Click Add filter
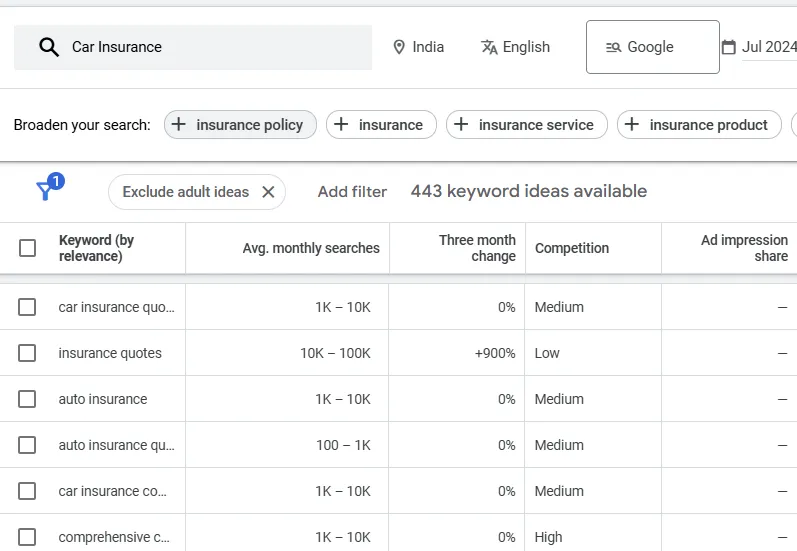The height and width of the screenshot is (551, 797). (x=352, y=192)
